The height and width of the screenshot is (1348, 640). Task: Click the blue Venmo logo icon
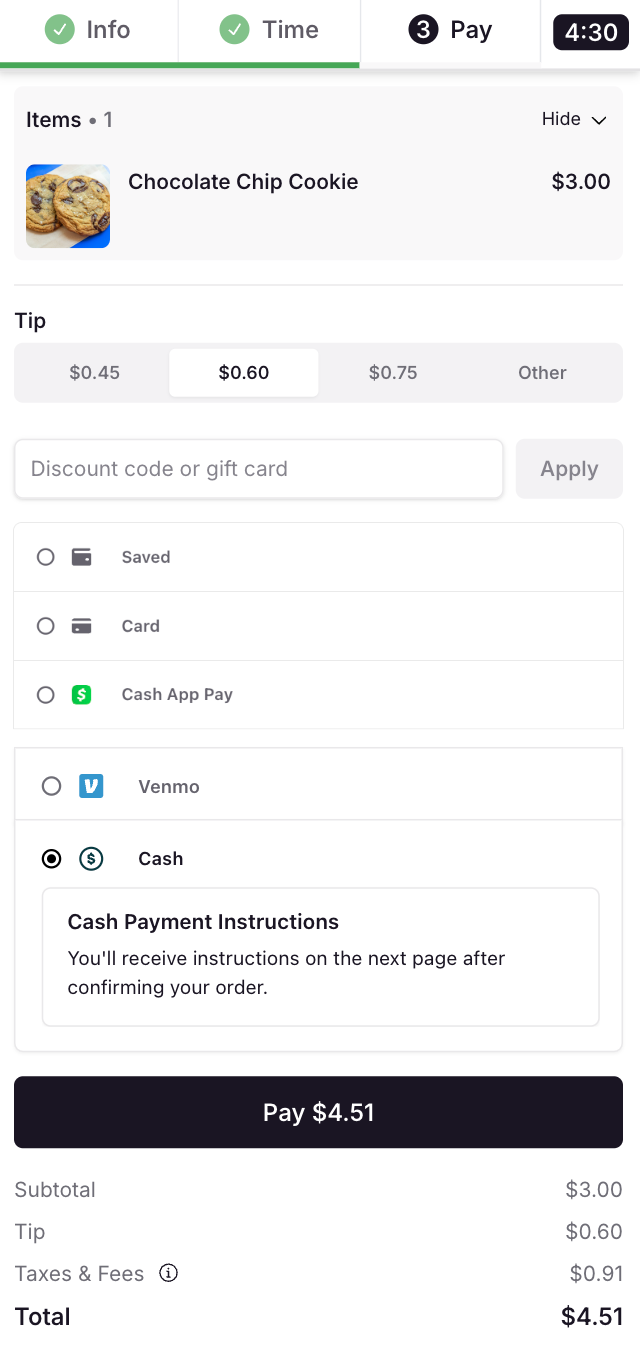click(x=91, y=786)
